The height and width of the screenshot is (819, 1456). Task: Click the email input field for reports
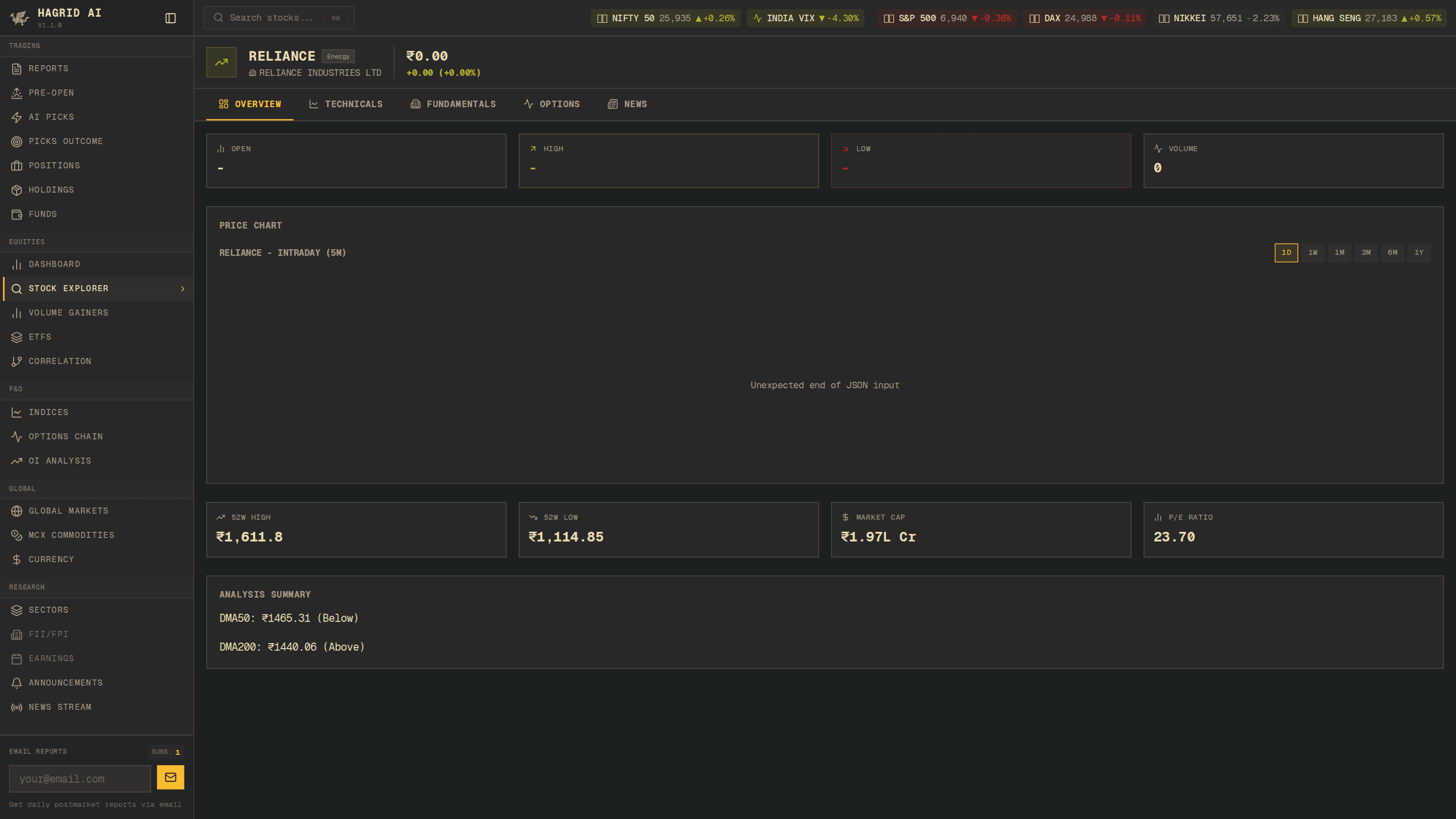pos(79,779)
